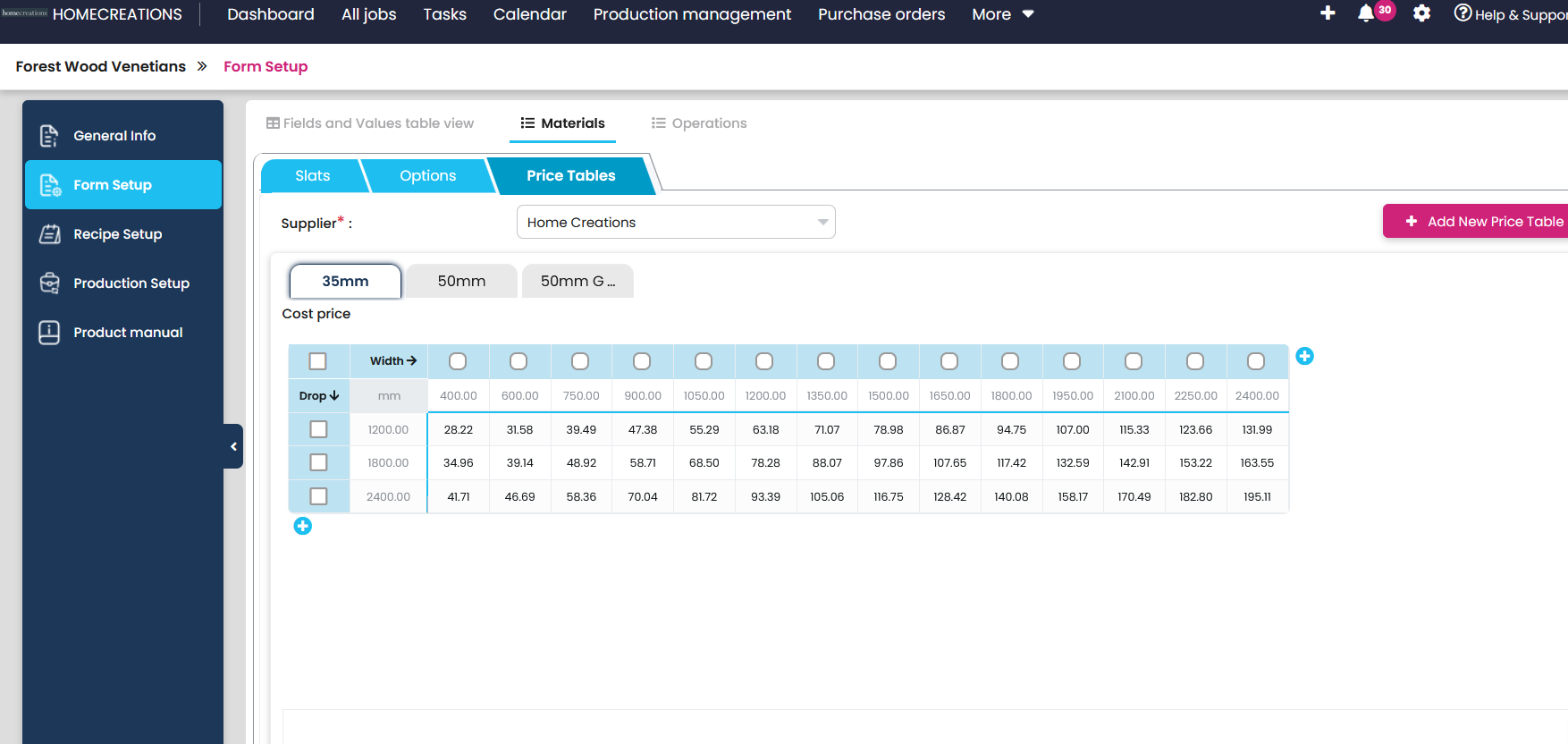Click the plus icon in top navigation bar
The height and width of the screenshot is (744, 1568).
coord(1328,13)
